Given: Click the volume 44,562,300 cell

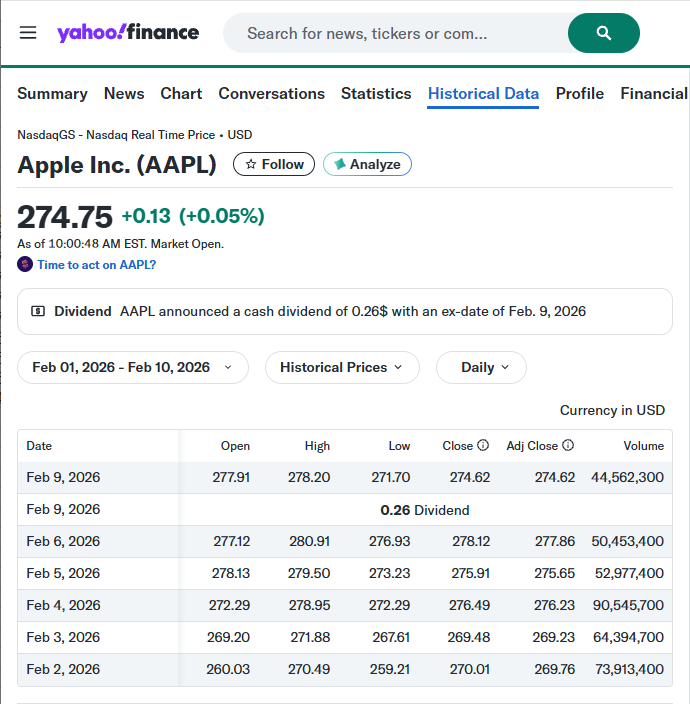Looking at the screenshot, I should (x=627, y=477).
